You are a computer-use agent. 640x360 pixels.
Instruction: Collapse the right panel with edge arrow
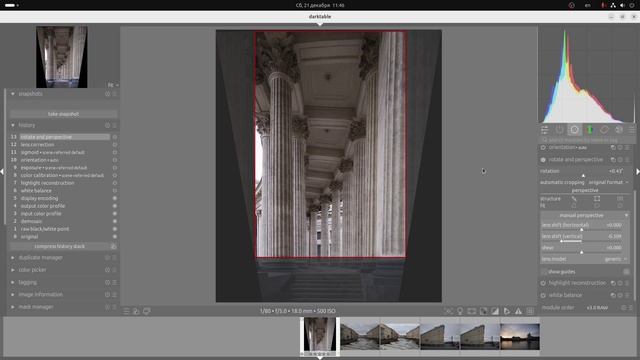638,171
